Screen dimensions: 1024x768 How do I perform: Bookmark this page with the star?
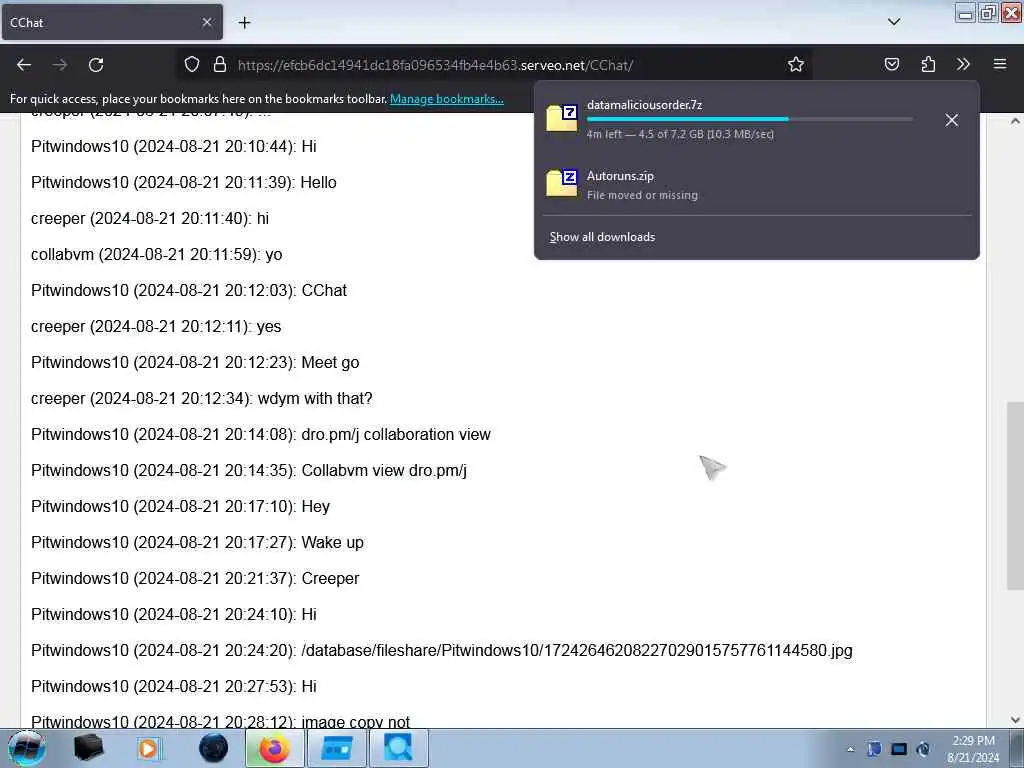point(795,65)
